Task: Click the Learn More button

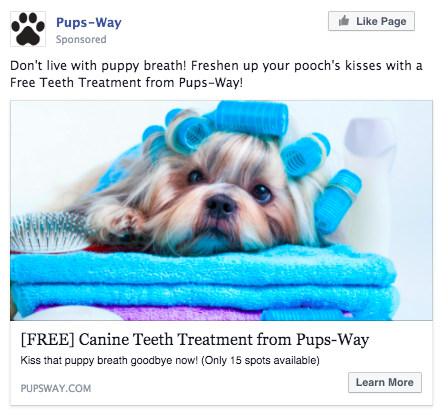Action: point(385,382)
